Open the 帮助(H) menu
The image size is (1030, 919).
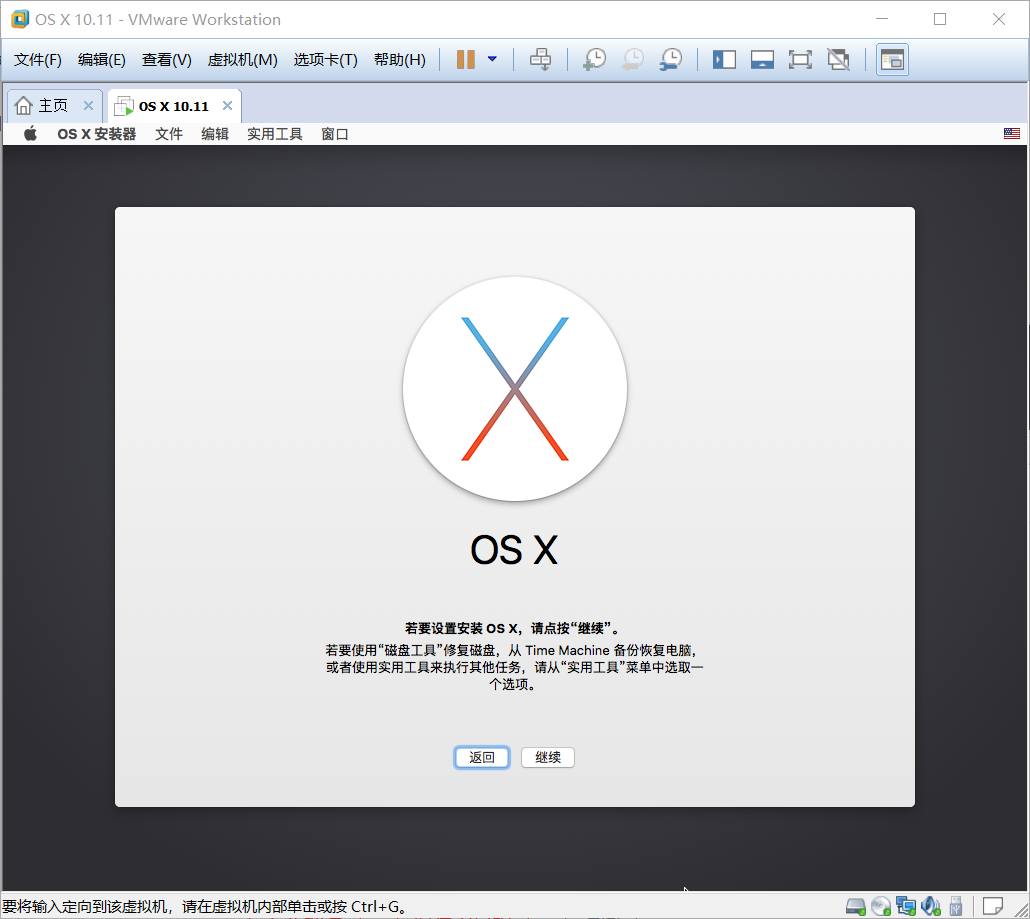click(x=399, y=60)
